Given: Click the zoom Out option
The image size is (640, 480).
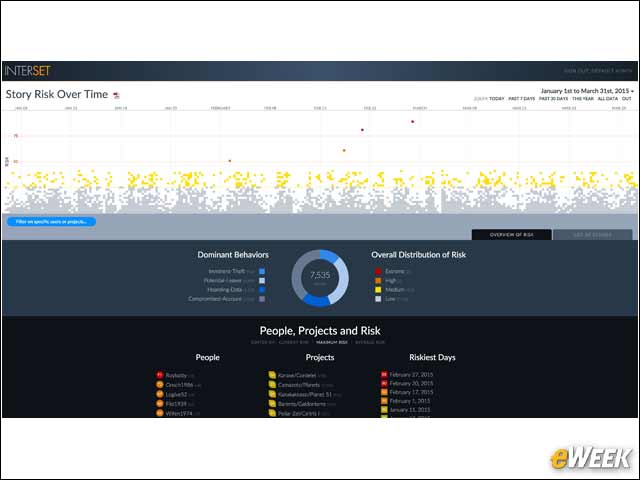Looking at the screenshot, I should tap(627, 99).
